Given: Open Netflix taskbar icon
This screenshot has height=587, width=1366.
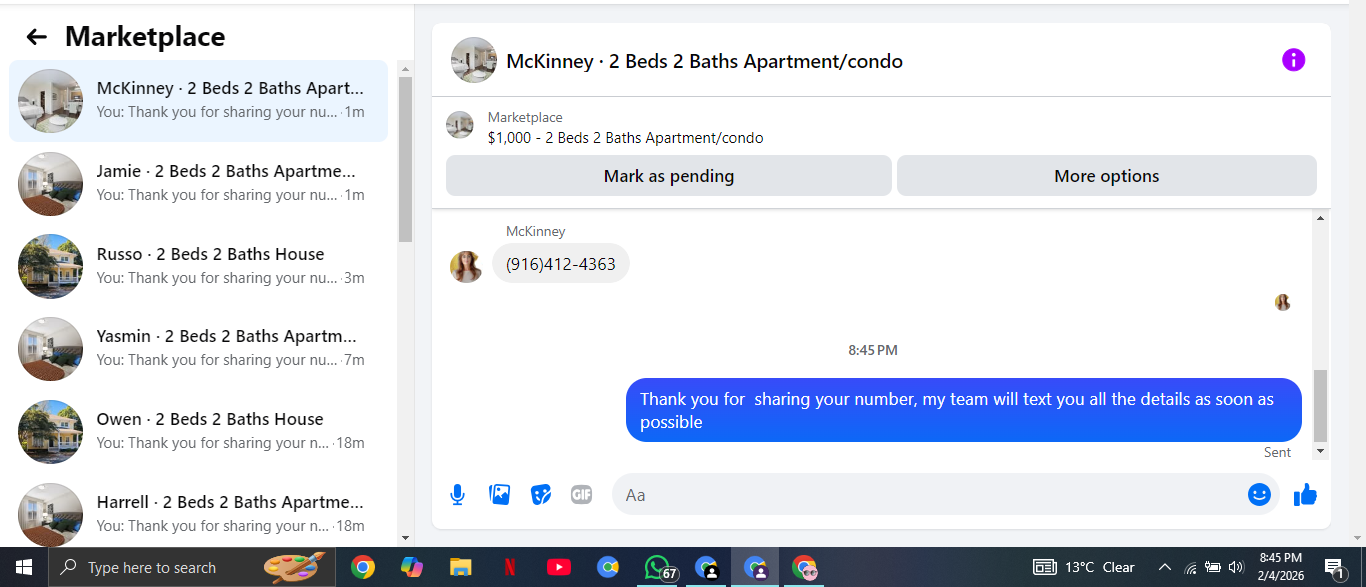Looking at the screenshot, I should point(510,567).
